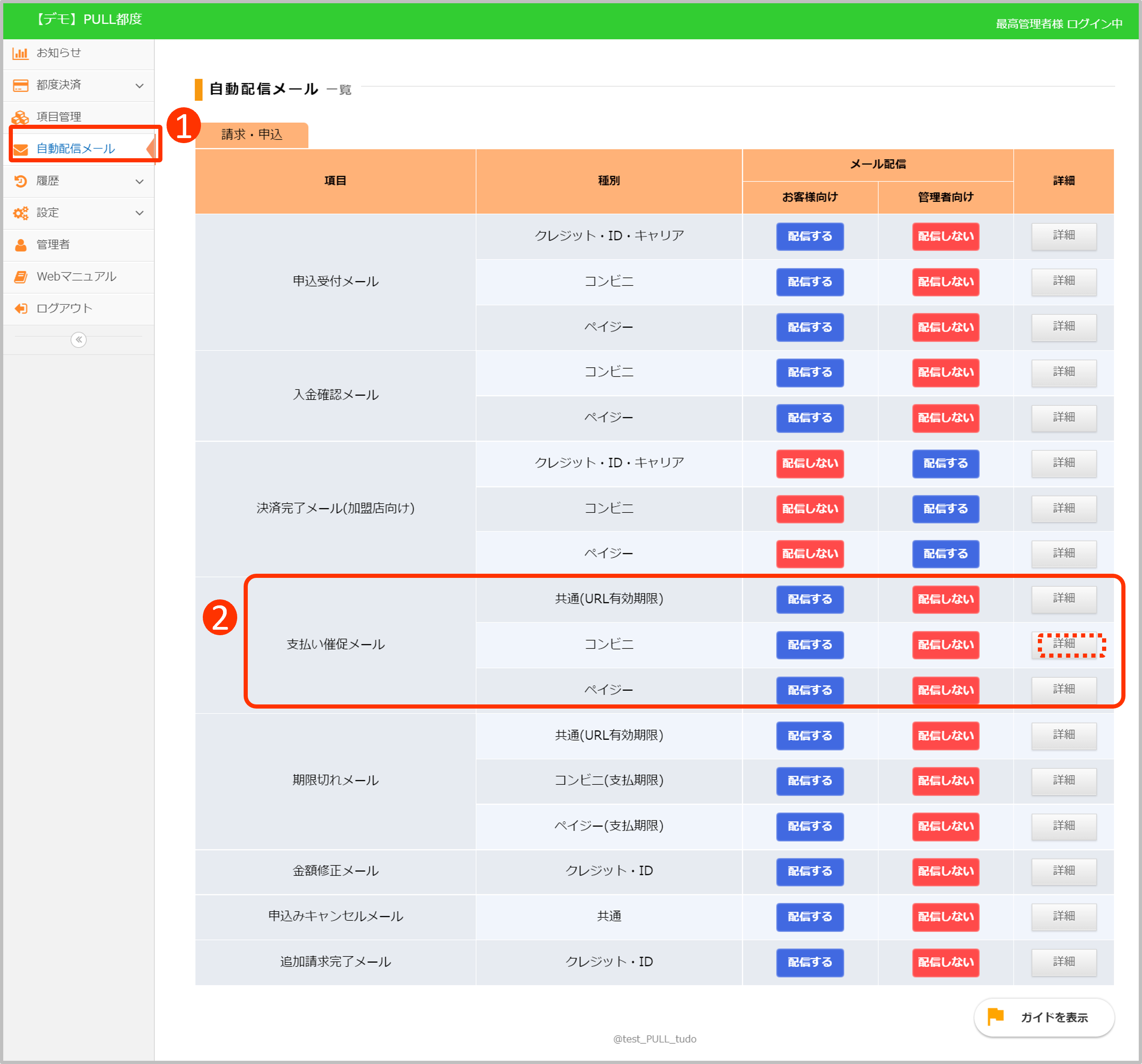Click the 項目管理 boxes icon
The image size is (1142, 1064).
coord(20,117)
